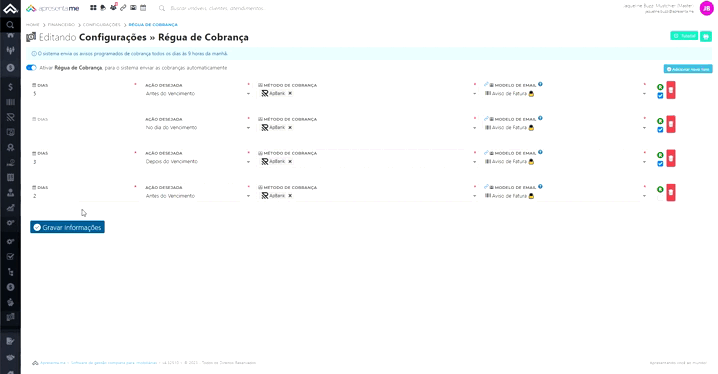
Task: Click the Adicionar novo item button
Action: [x=688, y=69]
